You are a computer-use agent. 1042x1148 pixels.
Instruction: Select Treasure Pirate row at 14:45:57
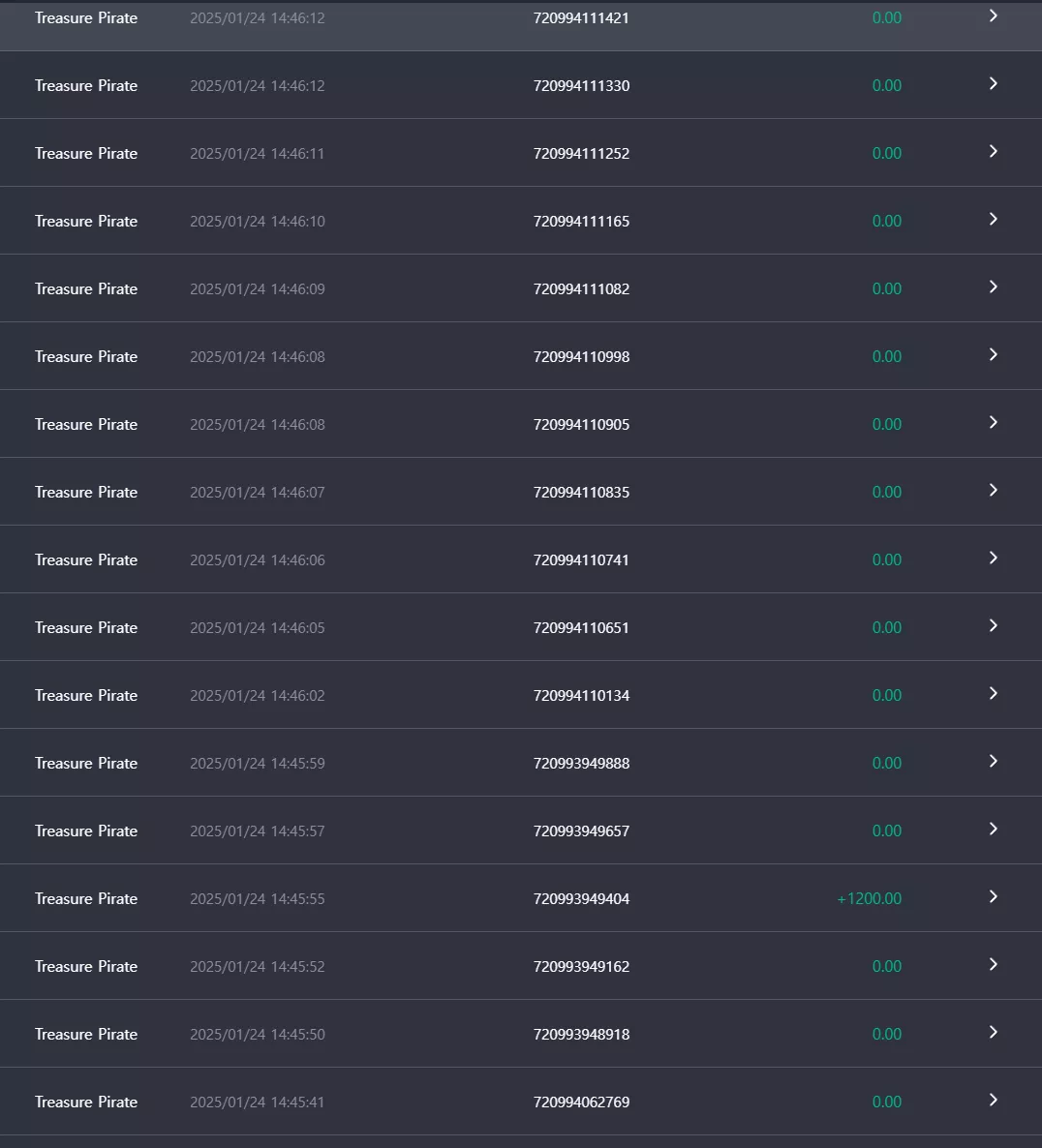521,831
